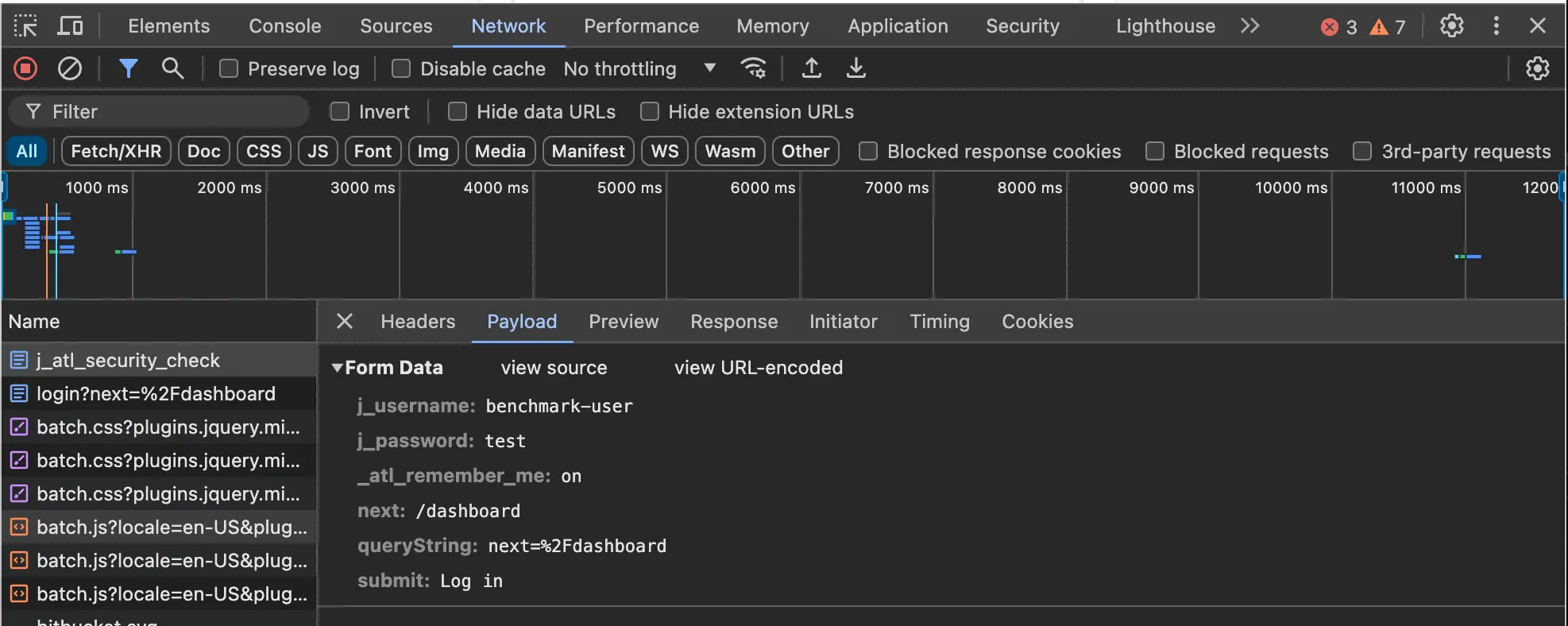Viewport: 1568px width, 626px height.
Task: Open Network panel settings gear
Action: 1537,69
